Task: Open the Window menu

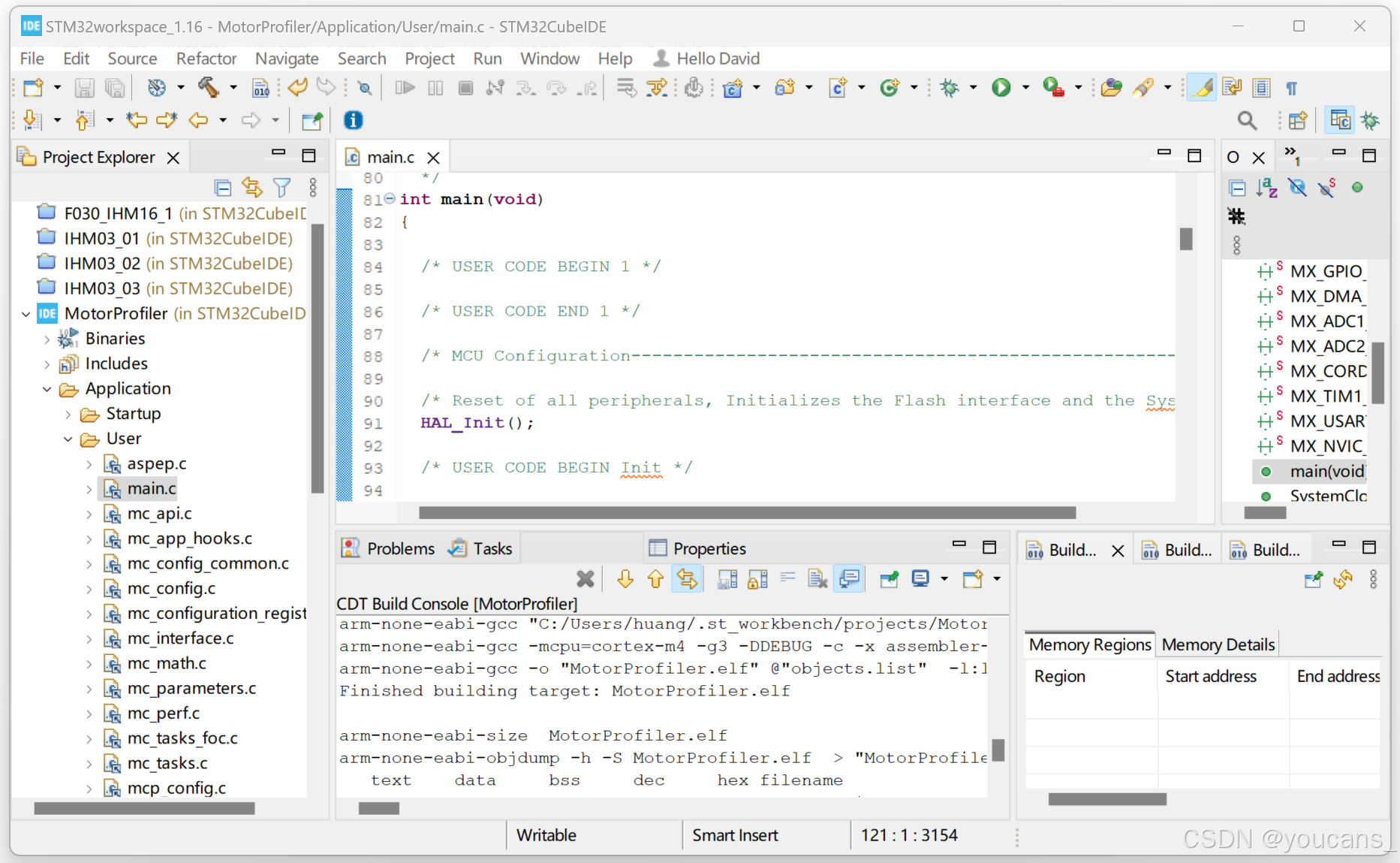Action: click(549, 59)
